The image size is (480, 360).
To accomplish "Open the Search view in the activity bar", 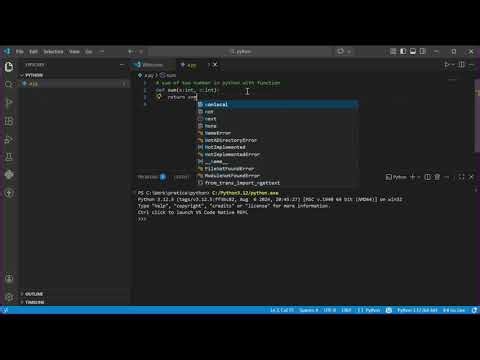I will coord(9,85).
